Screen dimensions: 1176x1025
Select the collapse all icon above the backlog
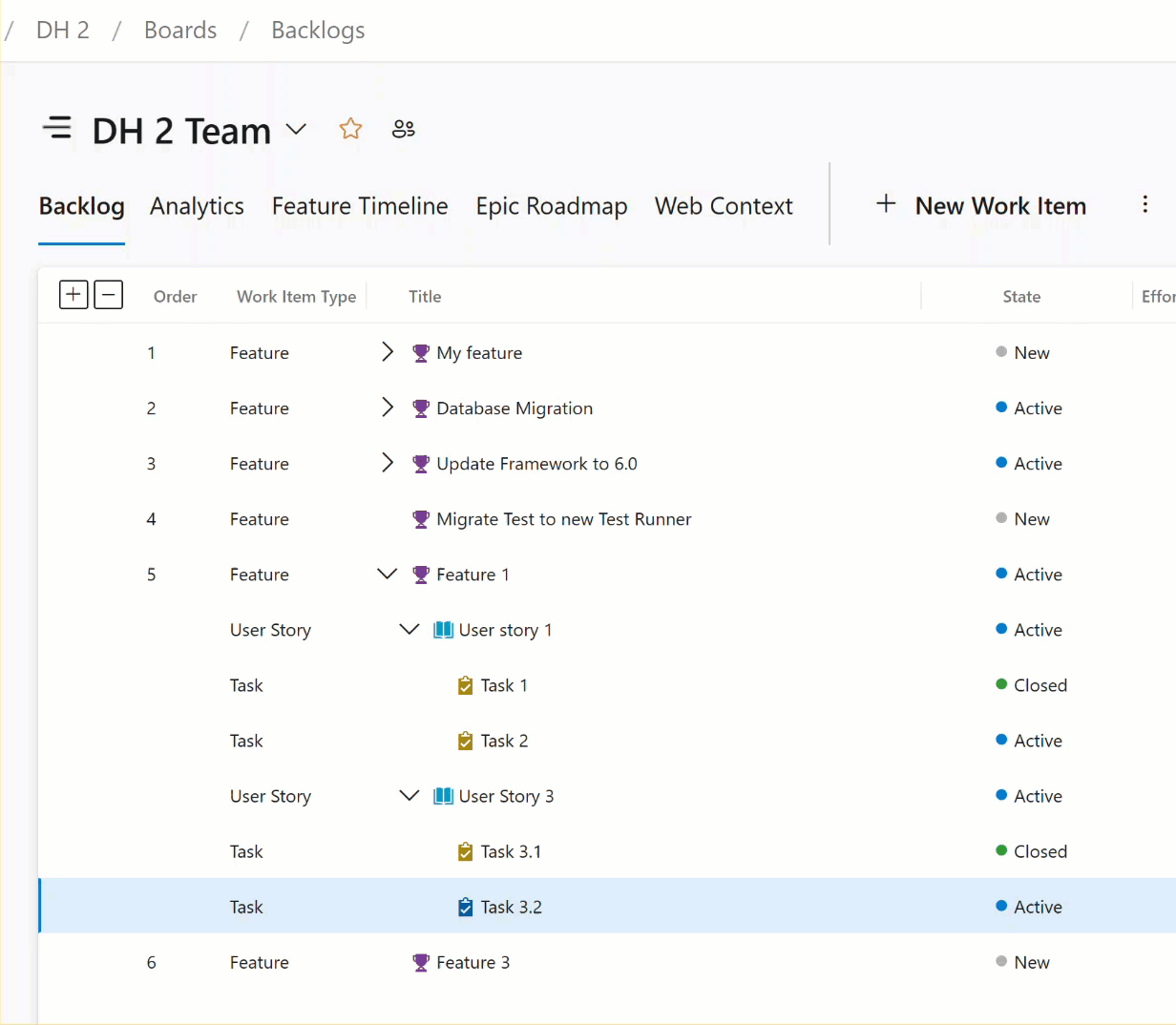pos(108,294)
